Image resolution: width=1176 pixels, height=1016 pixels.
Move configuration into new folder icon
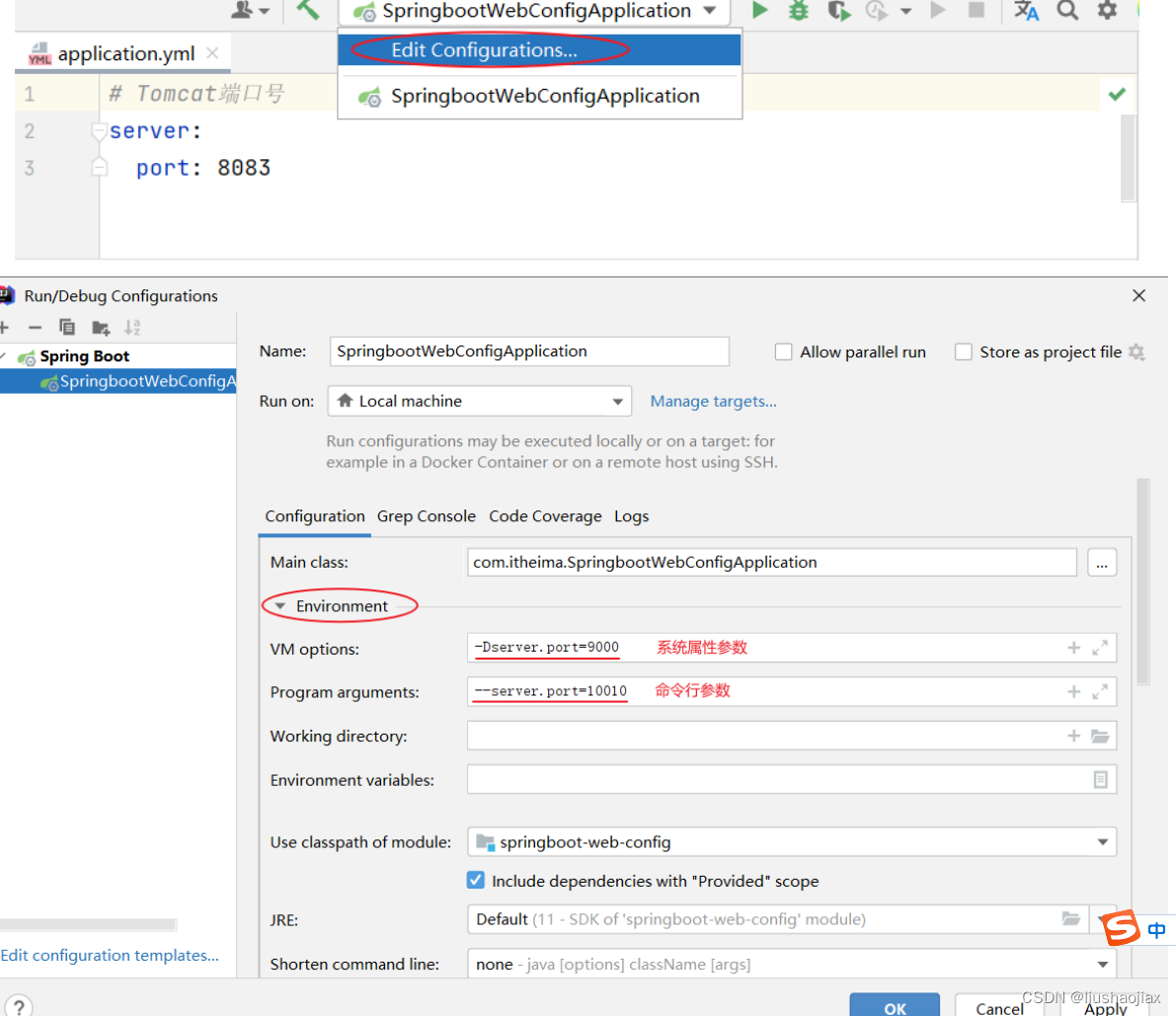(x=101, y=328)
